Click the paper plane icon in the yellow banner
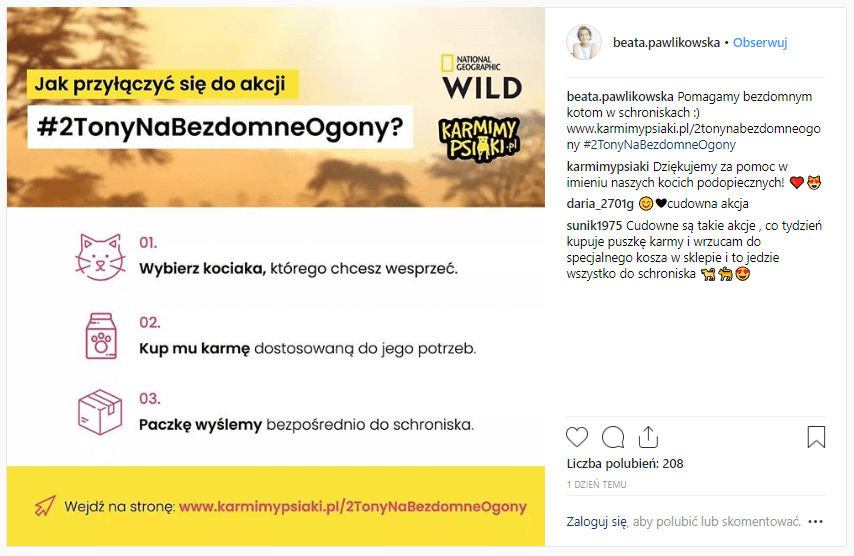 45,505
